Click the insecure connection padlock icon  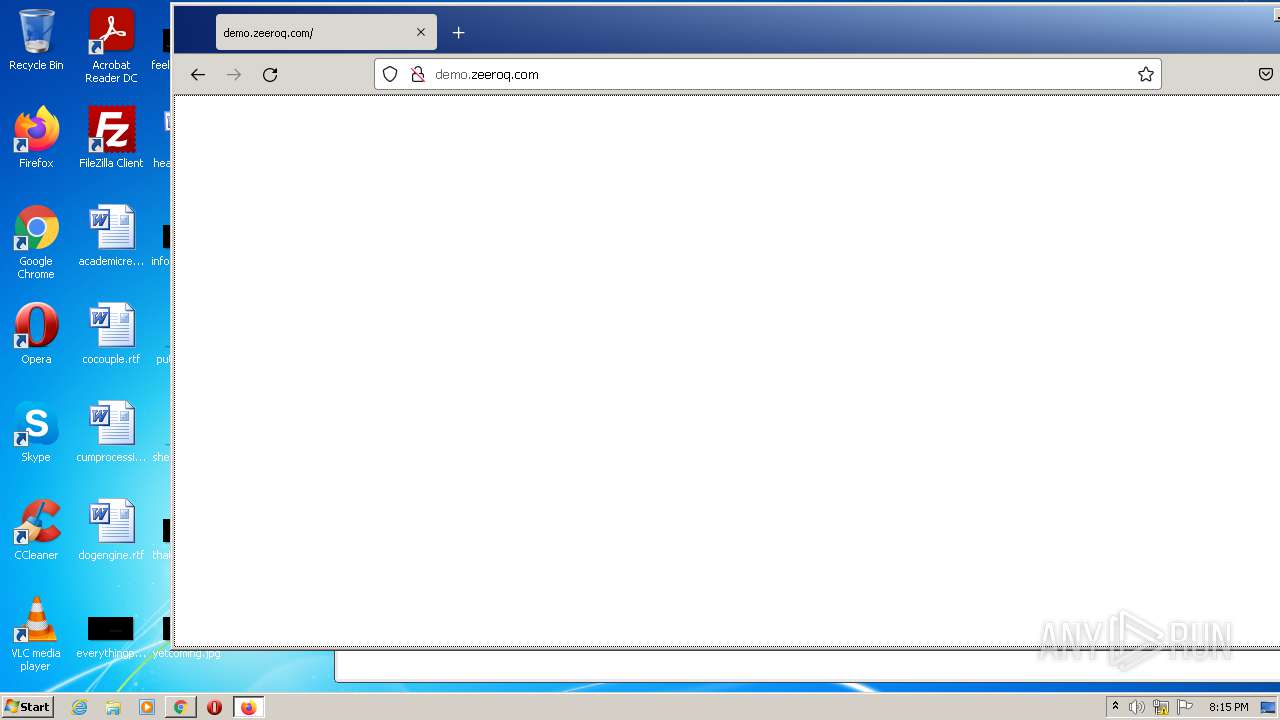pyautogui.click(x=418, y=74)
